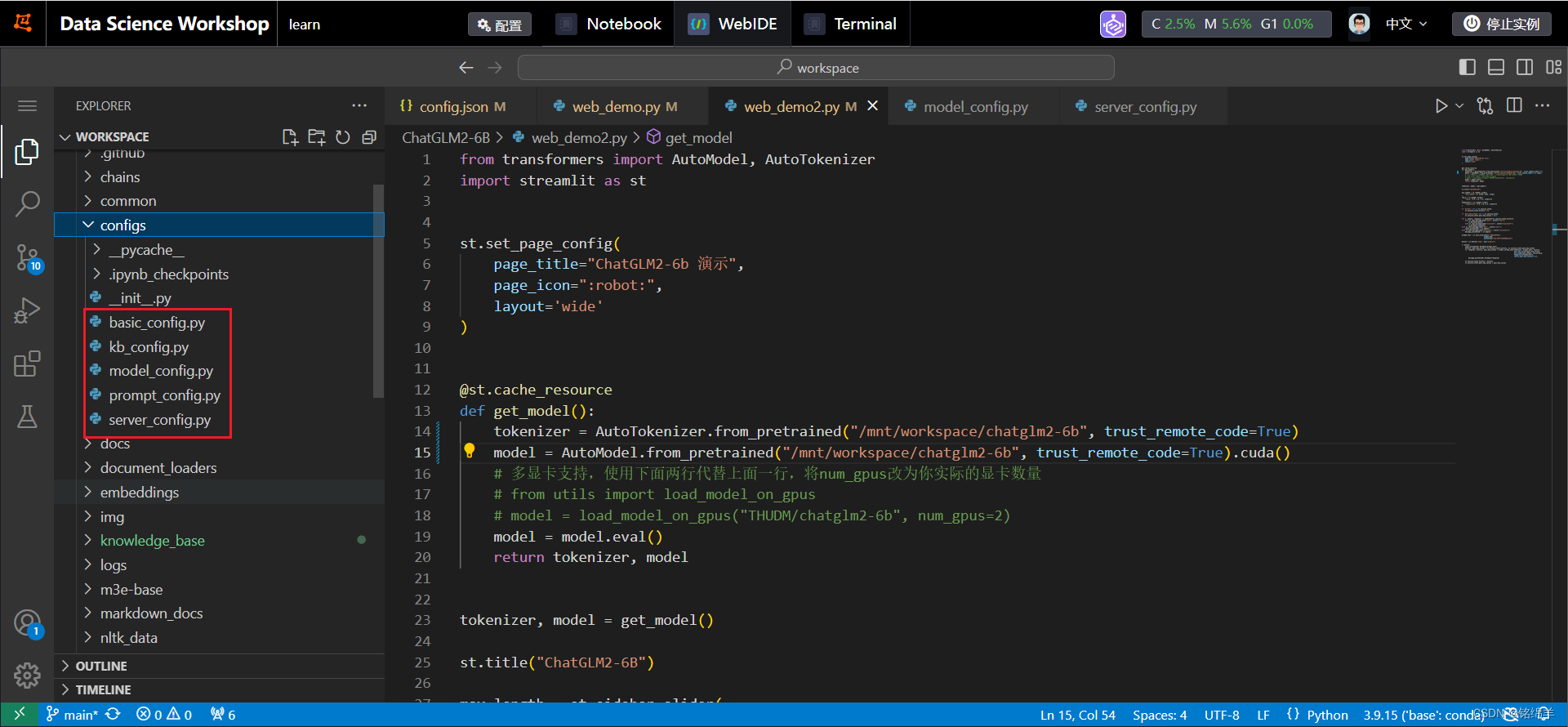The width and height of the screenshot is (1568, 727).
Task: Collapse the WORKSPACE section header
Action: click(112, 137)
